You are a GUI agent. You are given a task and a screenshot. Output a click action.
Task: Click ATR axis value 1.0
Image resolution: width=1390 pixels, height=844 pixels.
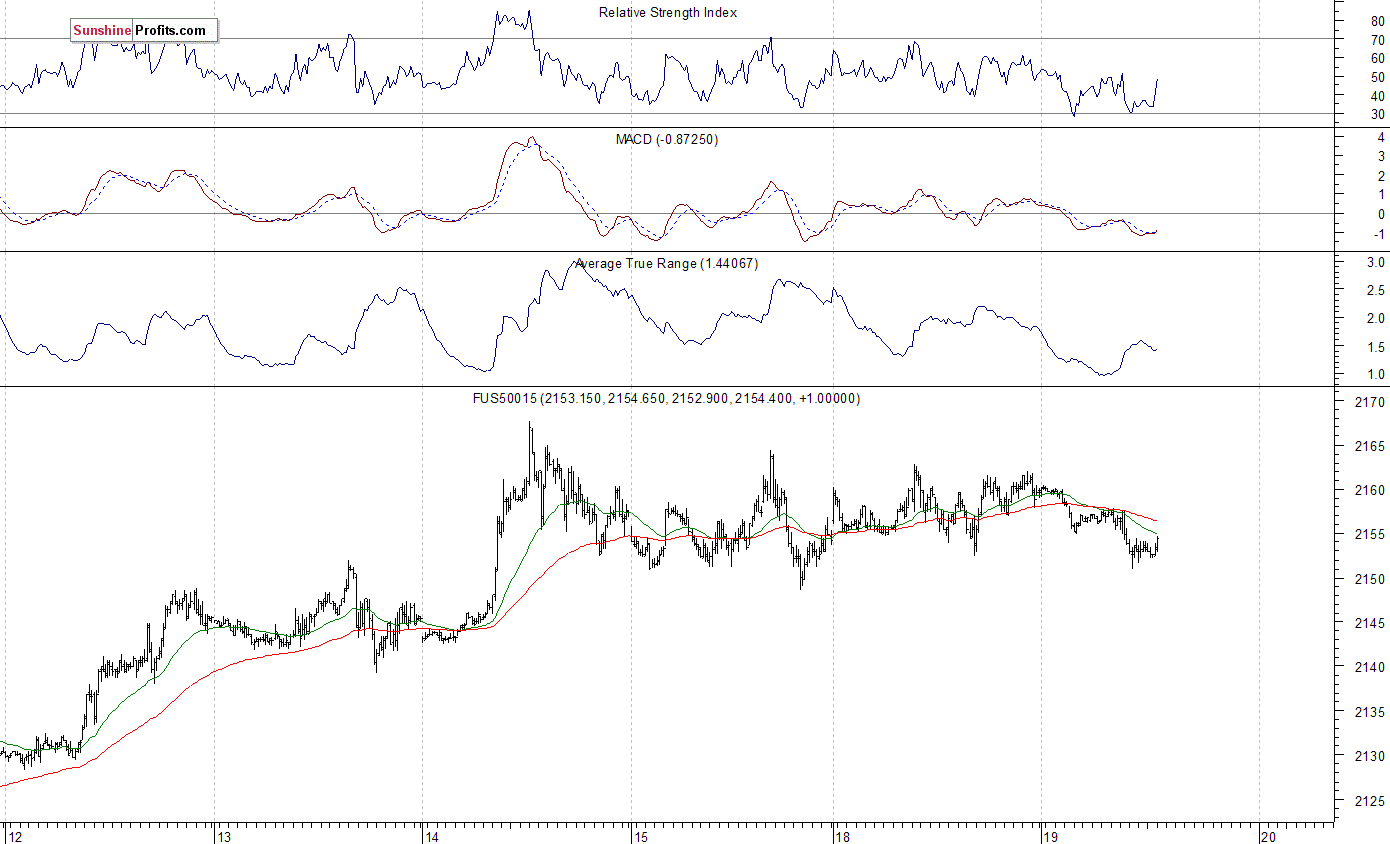[x=1376, y=375]
